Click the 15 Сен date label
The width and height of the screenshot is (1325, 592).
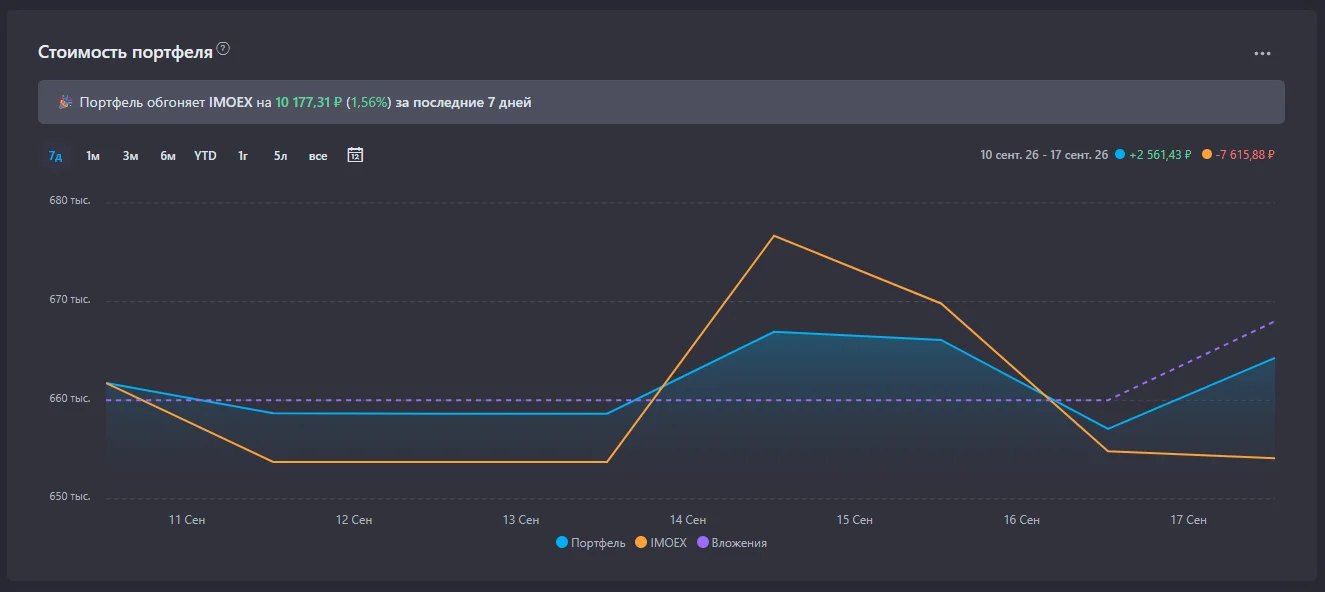(855, 520)
